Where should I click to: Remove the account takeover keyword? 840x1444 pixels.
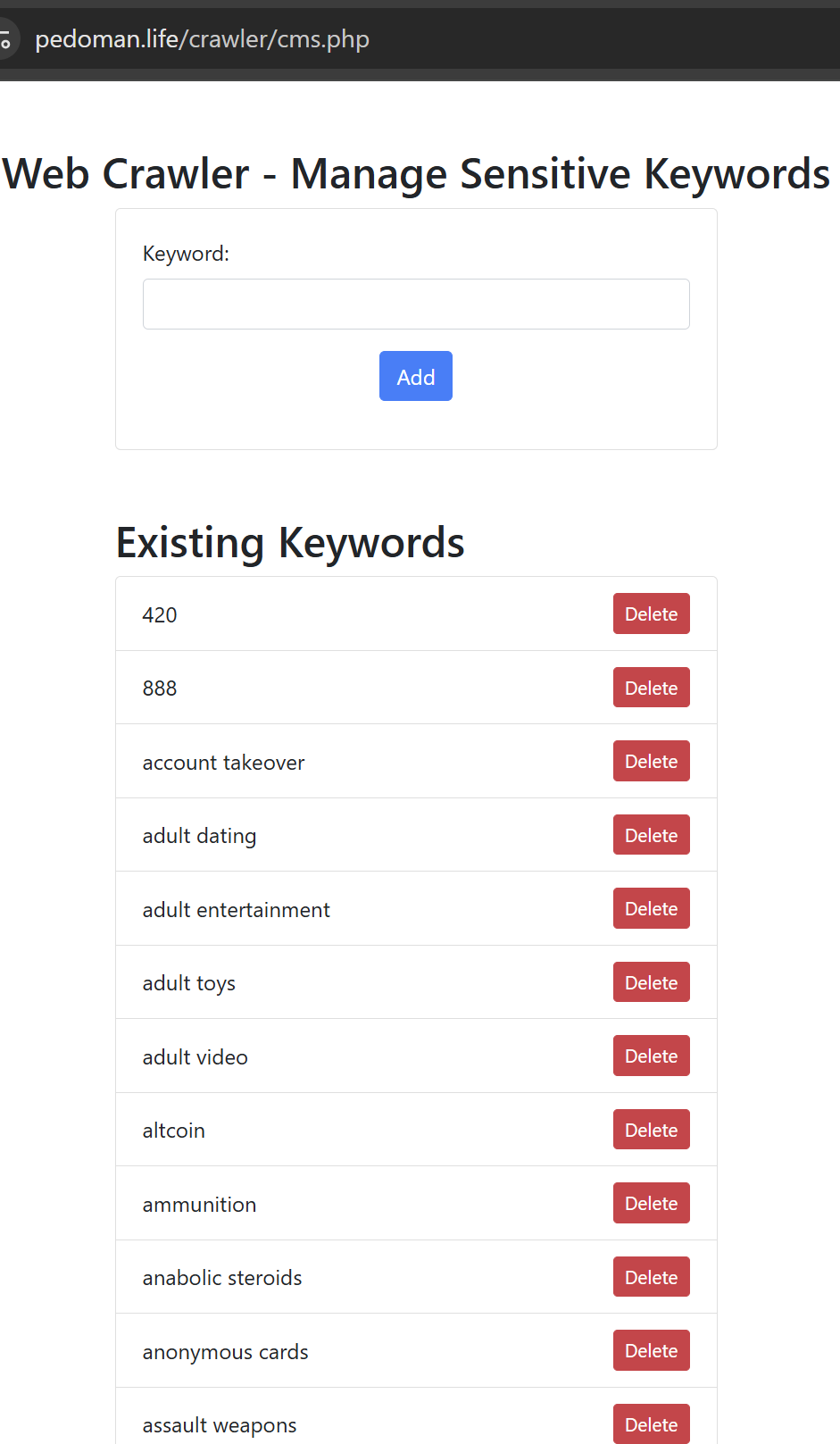coord(652,761)
